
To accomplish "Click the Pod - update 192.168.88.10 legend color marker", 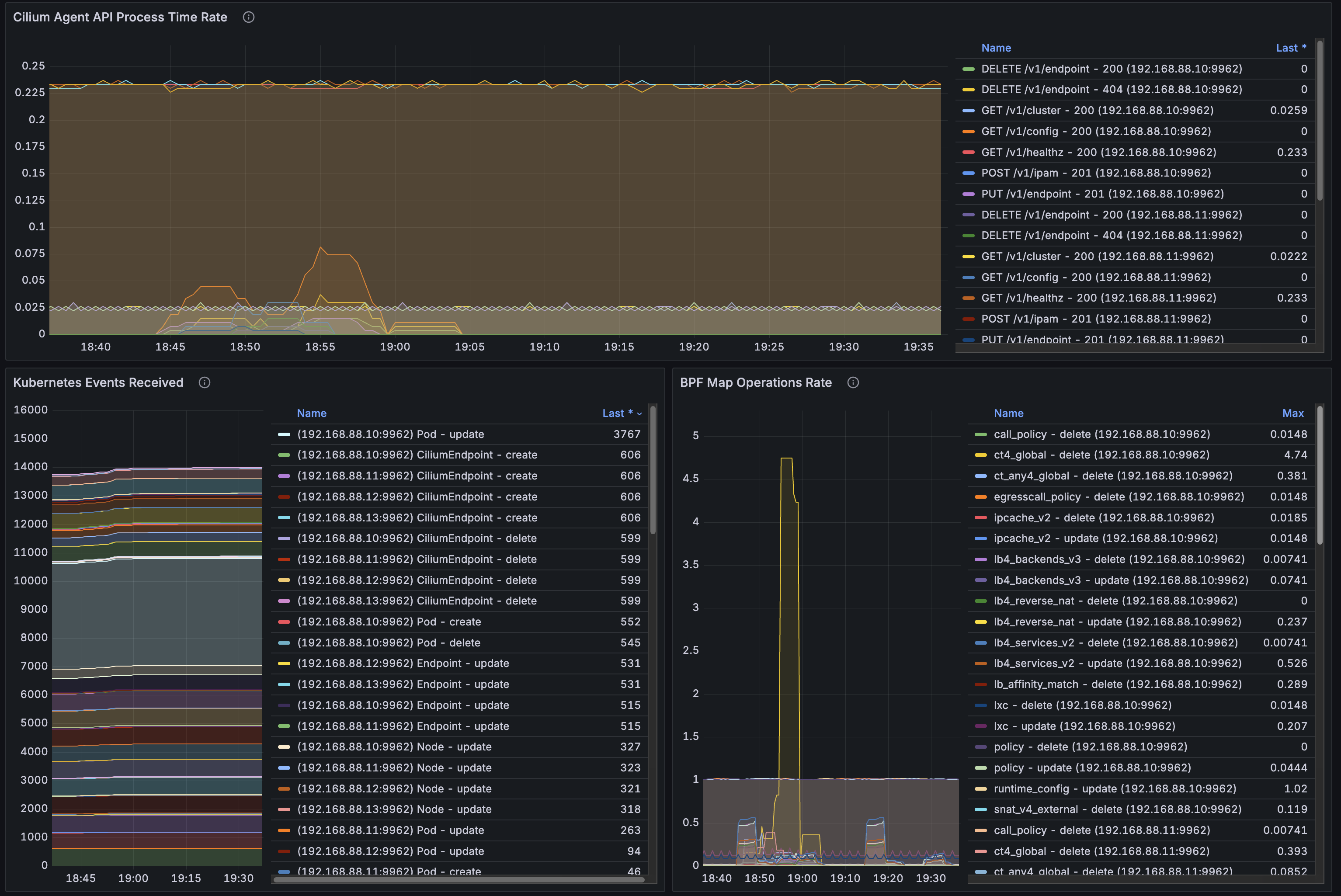I will pos(284,434).
